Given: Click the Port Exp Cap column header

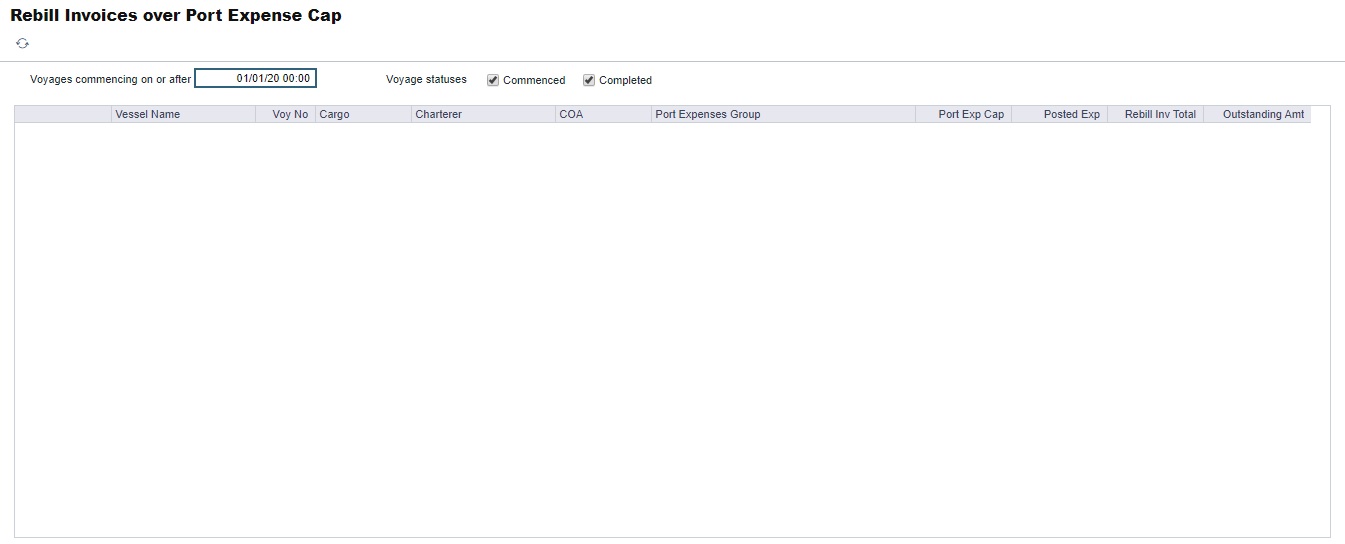Looking at the screenshot, I should [x=963, y=115].
